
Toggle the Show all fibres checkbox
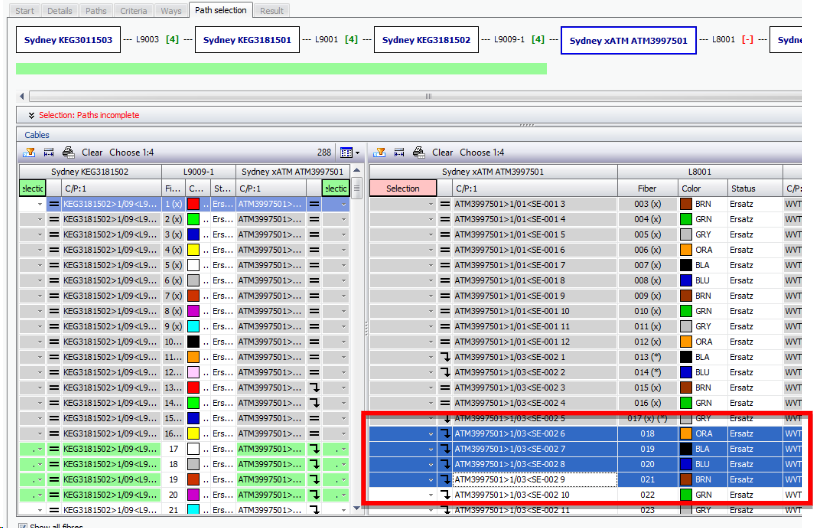coord(22,525)
